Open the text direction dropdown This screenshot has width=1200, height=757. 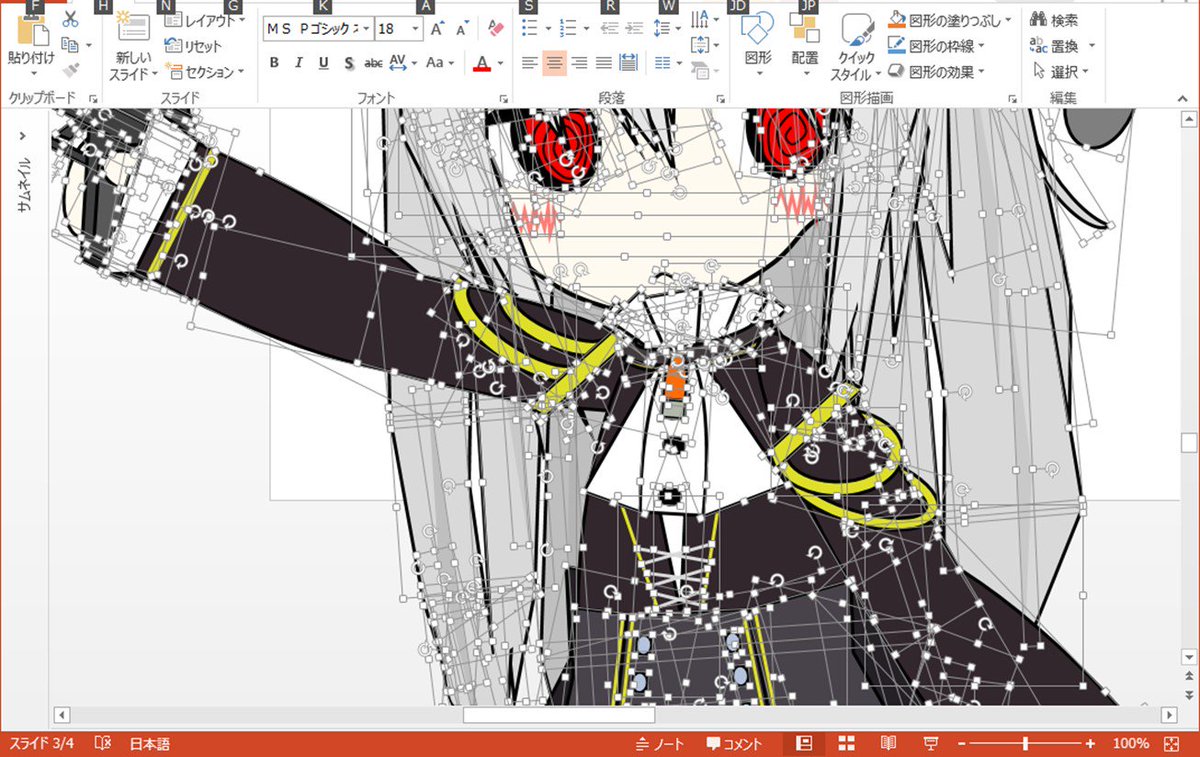coord(705,19)
